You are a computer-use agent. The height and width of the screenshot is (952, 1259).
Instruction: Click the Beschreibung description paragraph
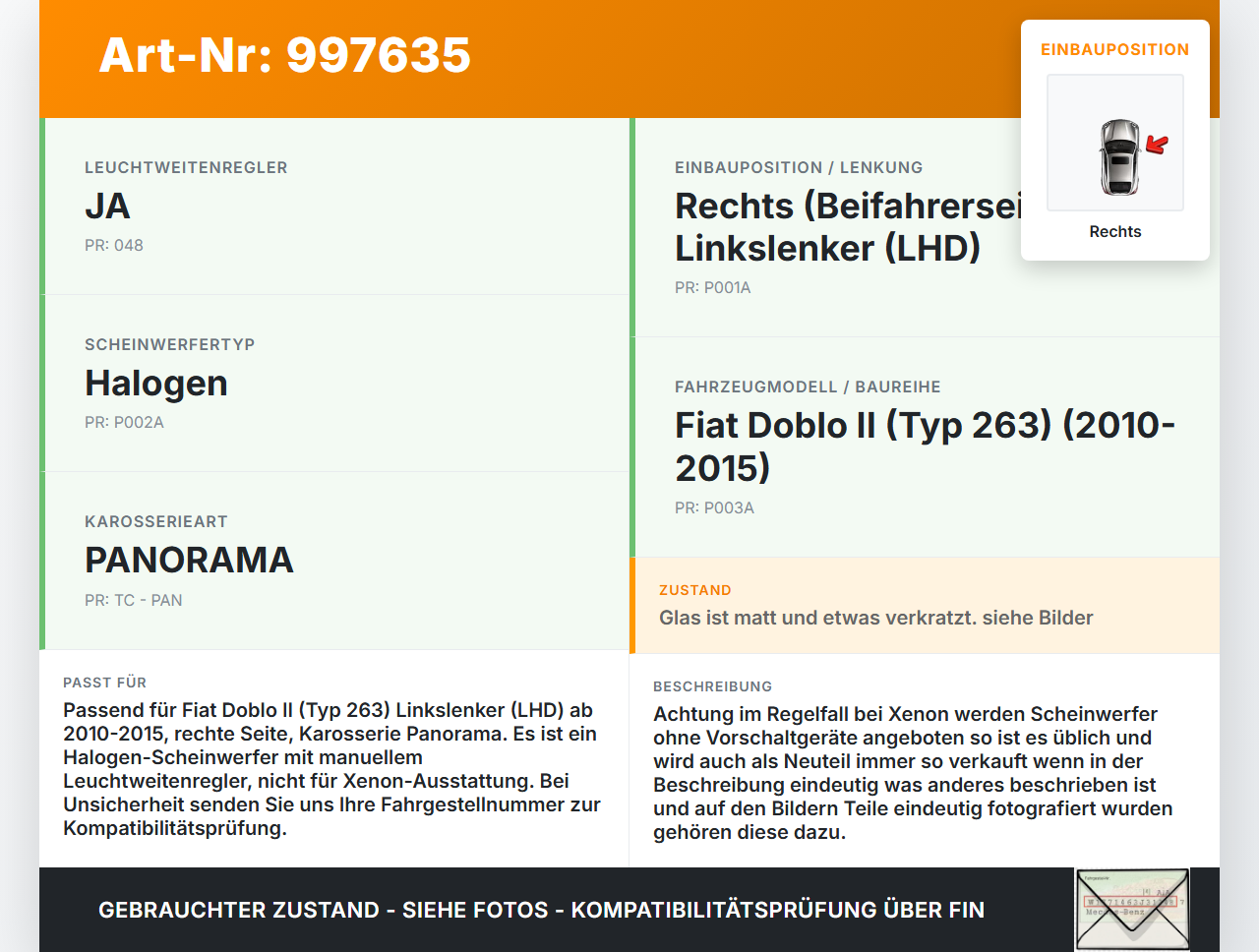click(913, 773)
